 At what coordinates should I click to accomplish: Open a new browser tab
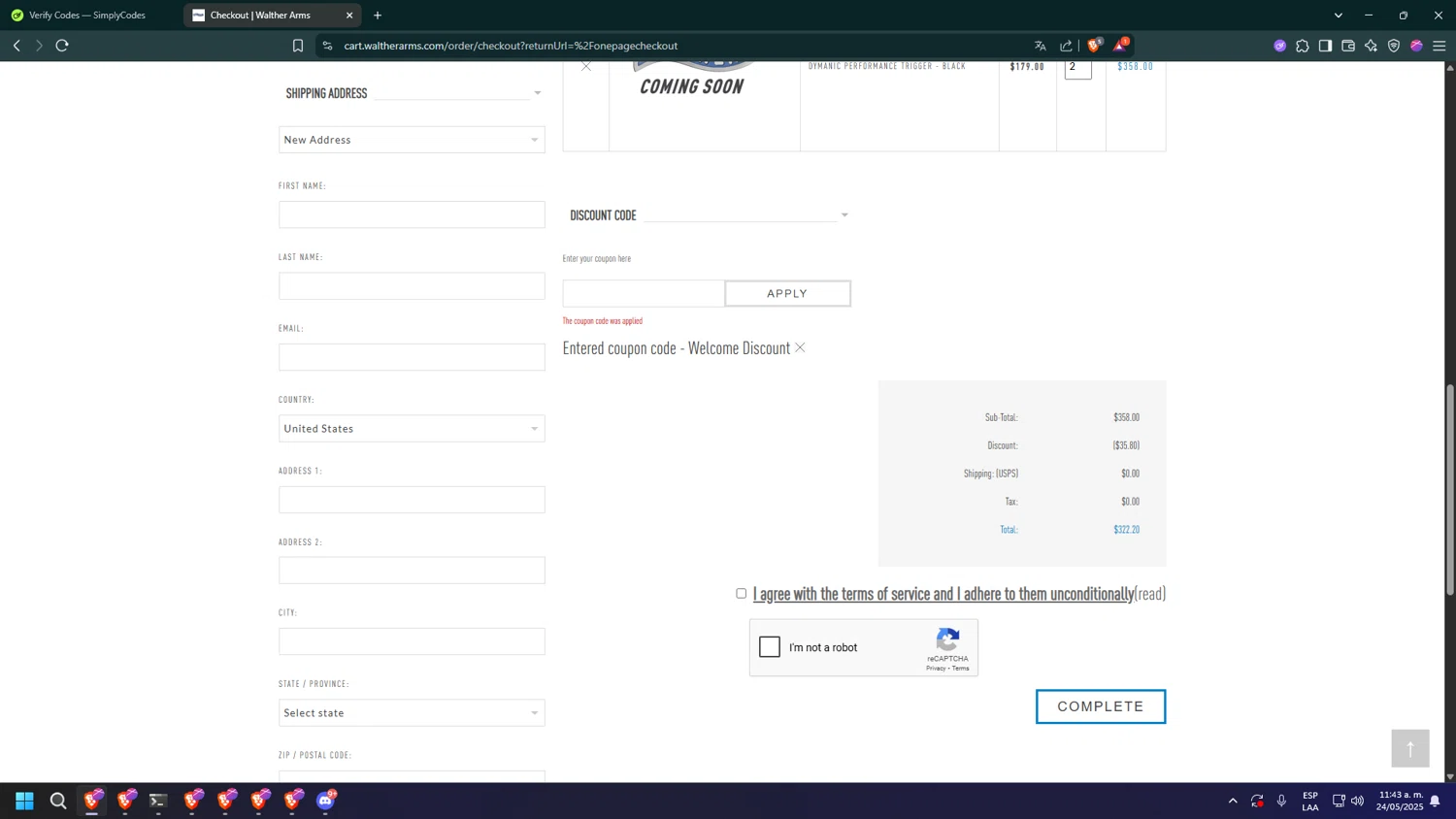[378, 16]
